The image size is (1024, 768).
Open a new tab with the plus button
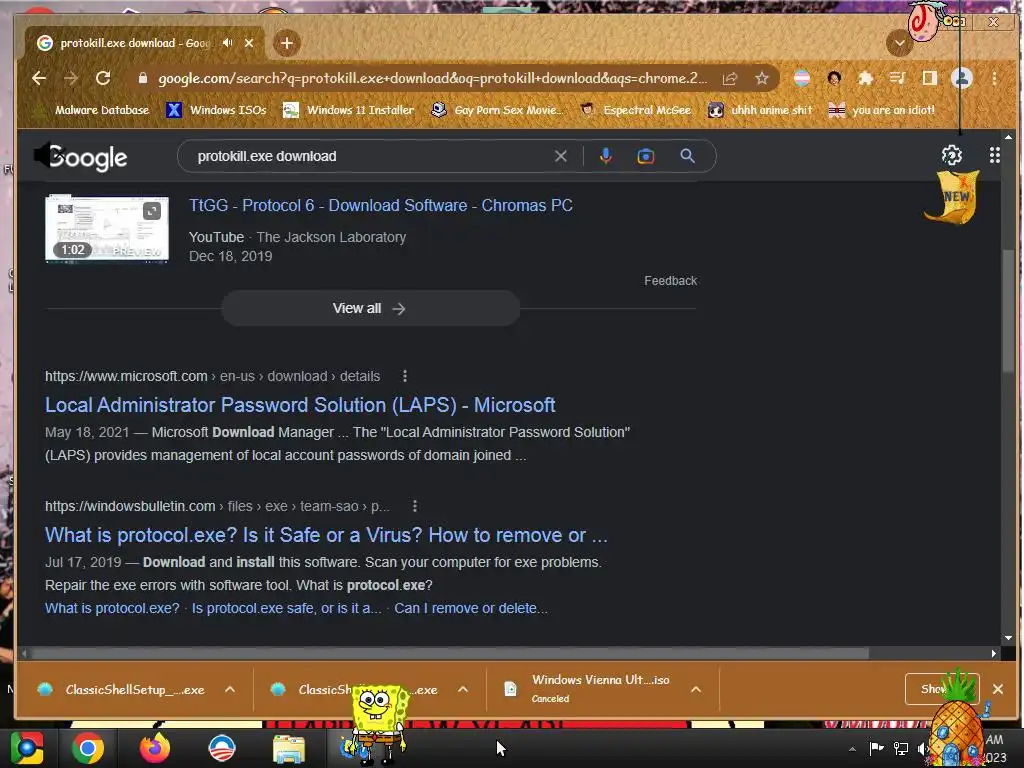(x=286, y=43)
